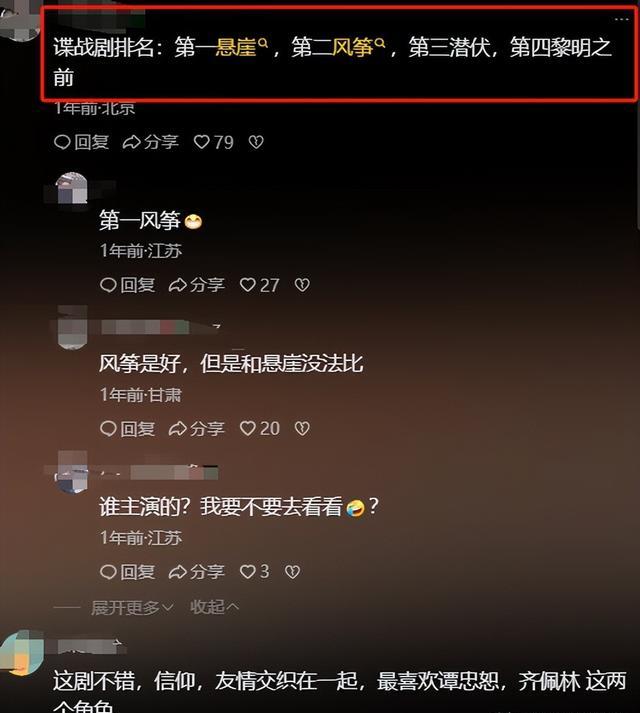Viewport: 640px width, 713px height.
Task: Dislike the top Beijing comment
Action: pyautogui.click(x=256, y=142)
